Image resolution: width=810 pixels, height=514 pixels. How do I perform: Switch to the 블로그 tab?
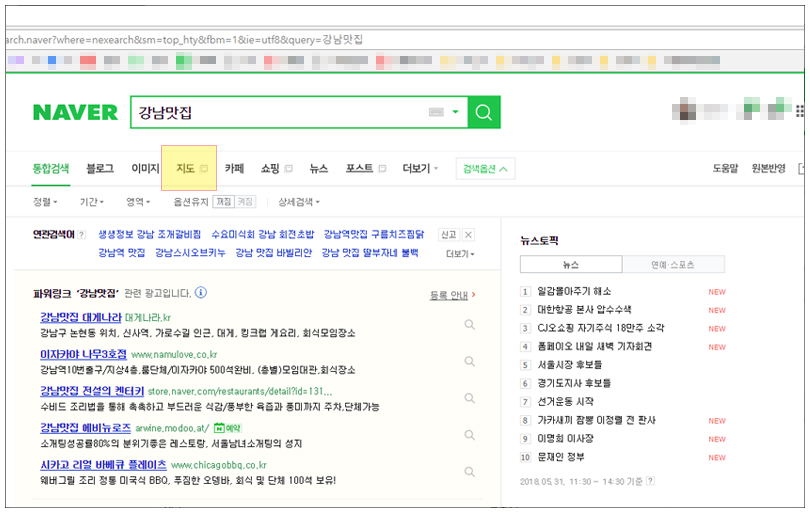[100, 168]
